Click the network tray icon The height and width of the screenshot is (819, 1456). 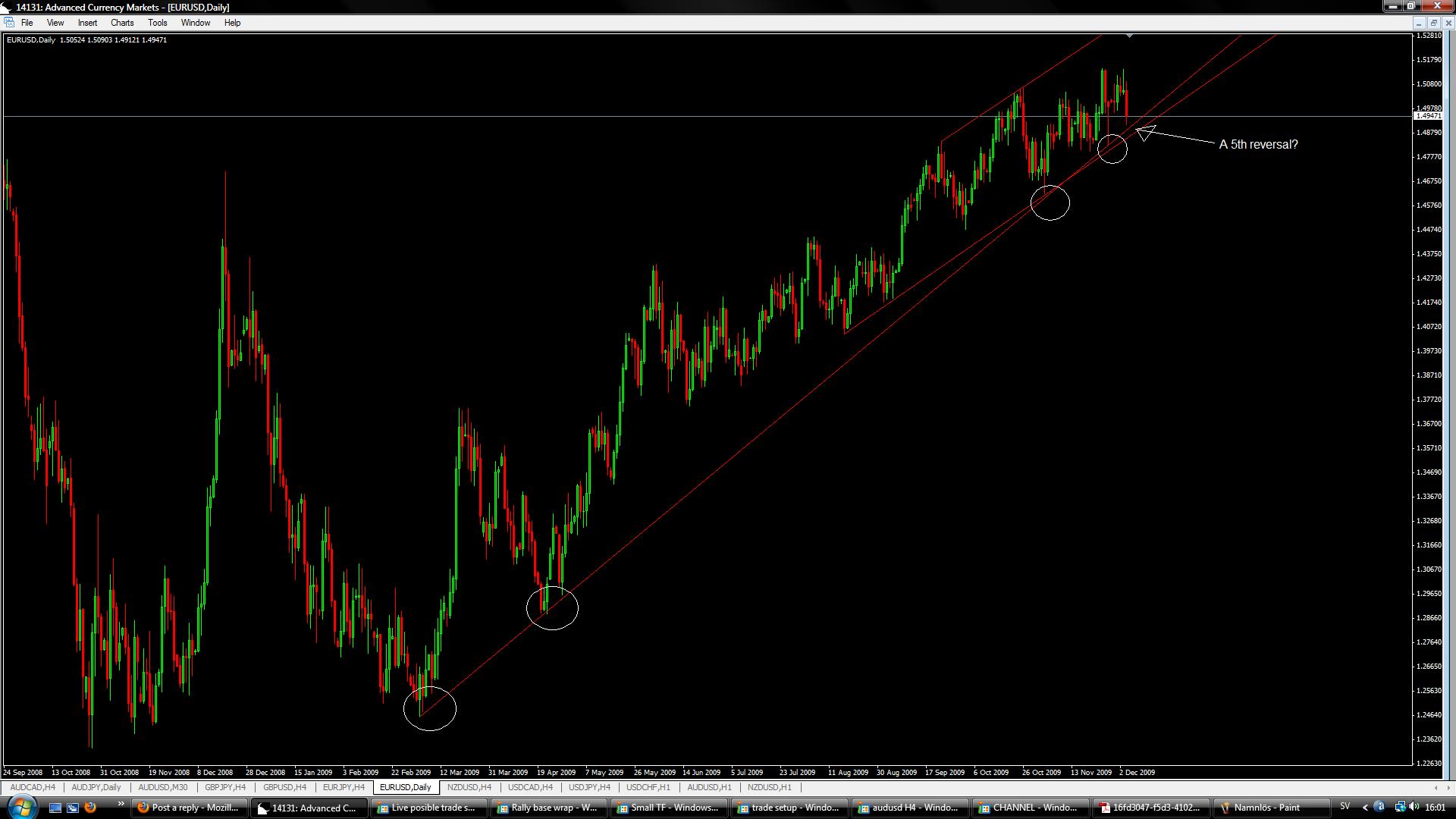[1399, 807]
